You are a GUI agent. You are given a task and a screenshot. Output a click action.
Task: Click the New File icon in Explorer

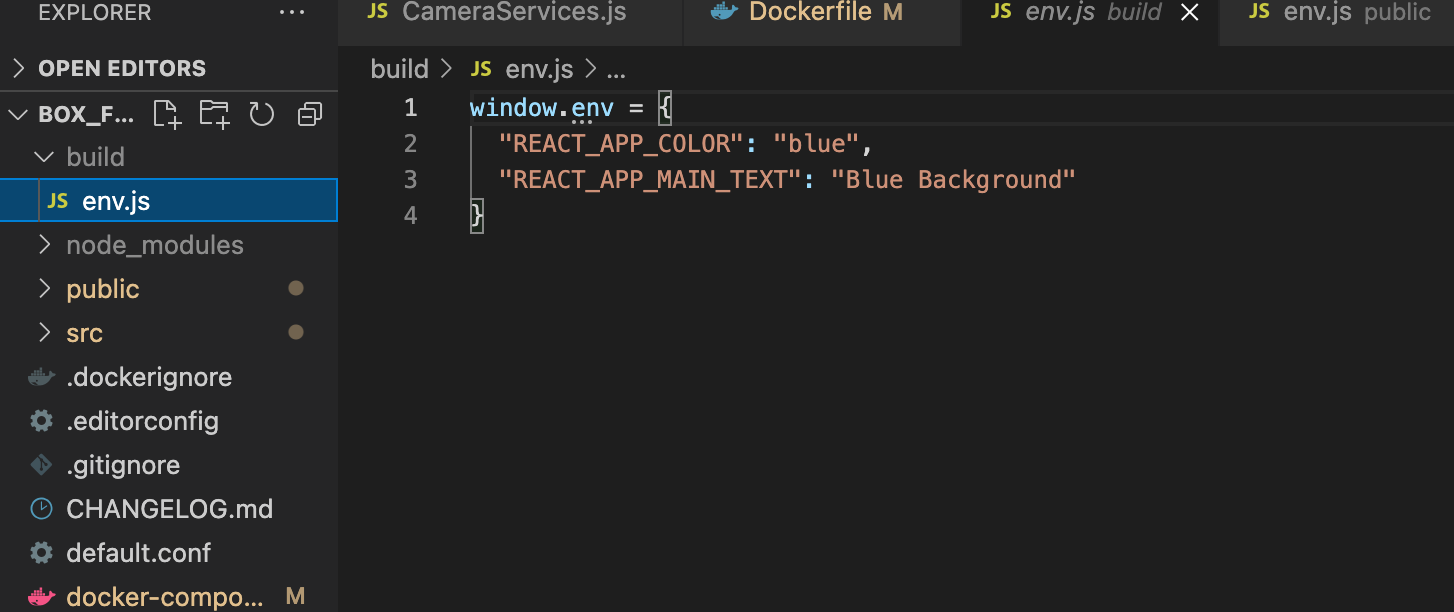click(x=167, y=114)
